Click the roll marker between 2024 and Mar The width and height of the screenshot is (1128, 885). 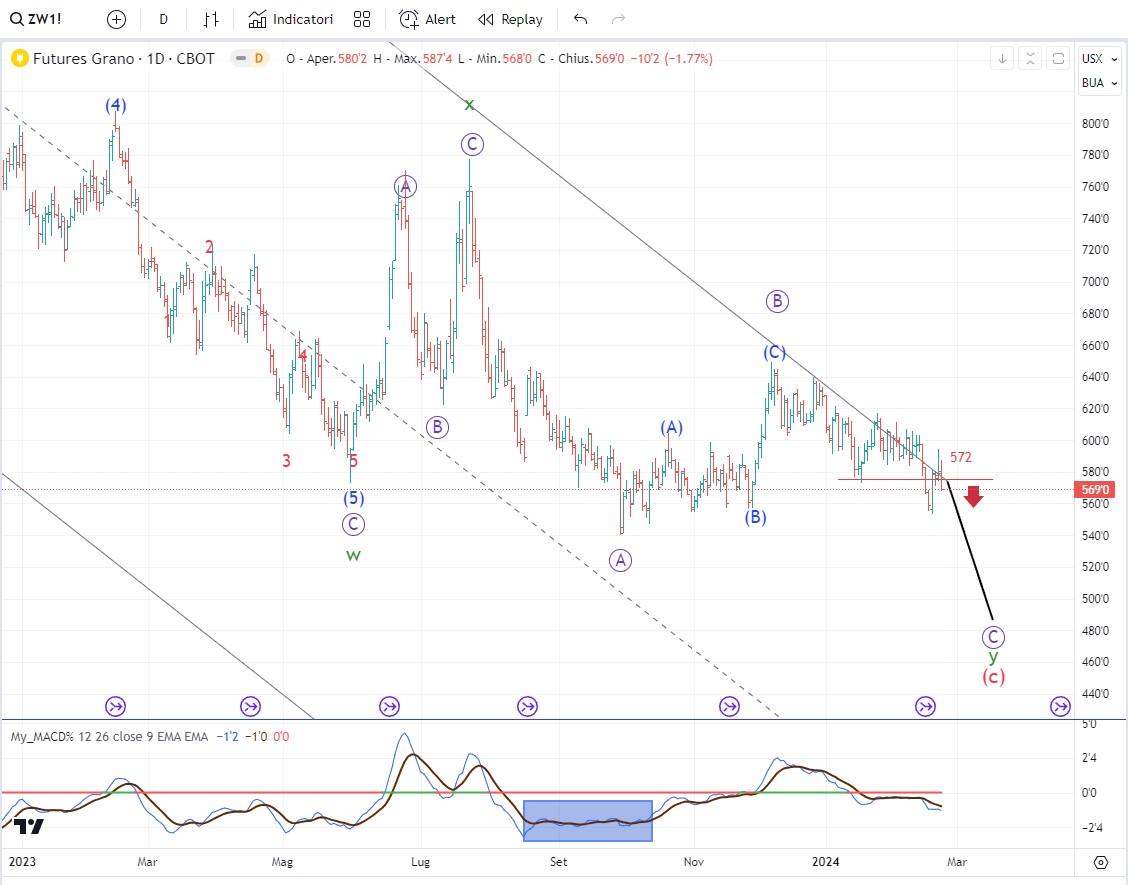point(925,707)
